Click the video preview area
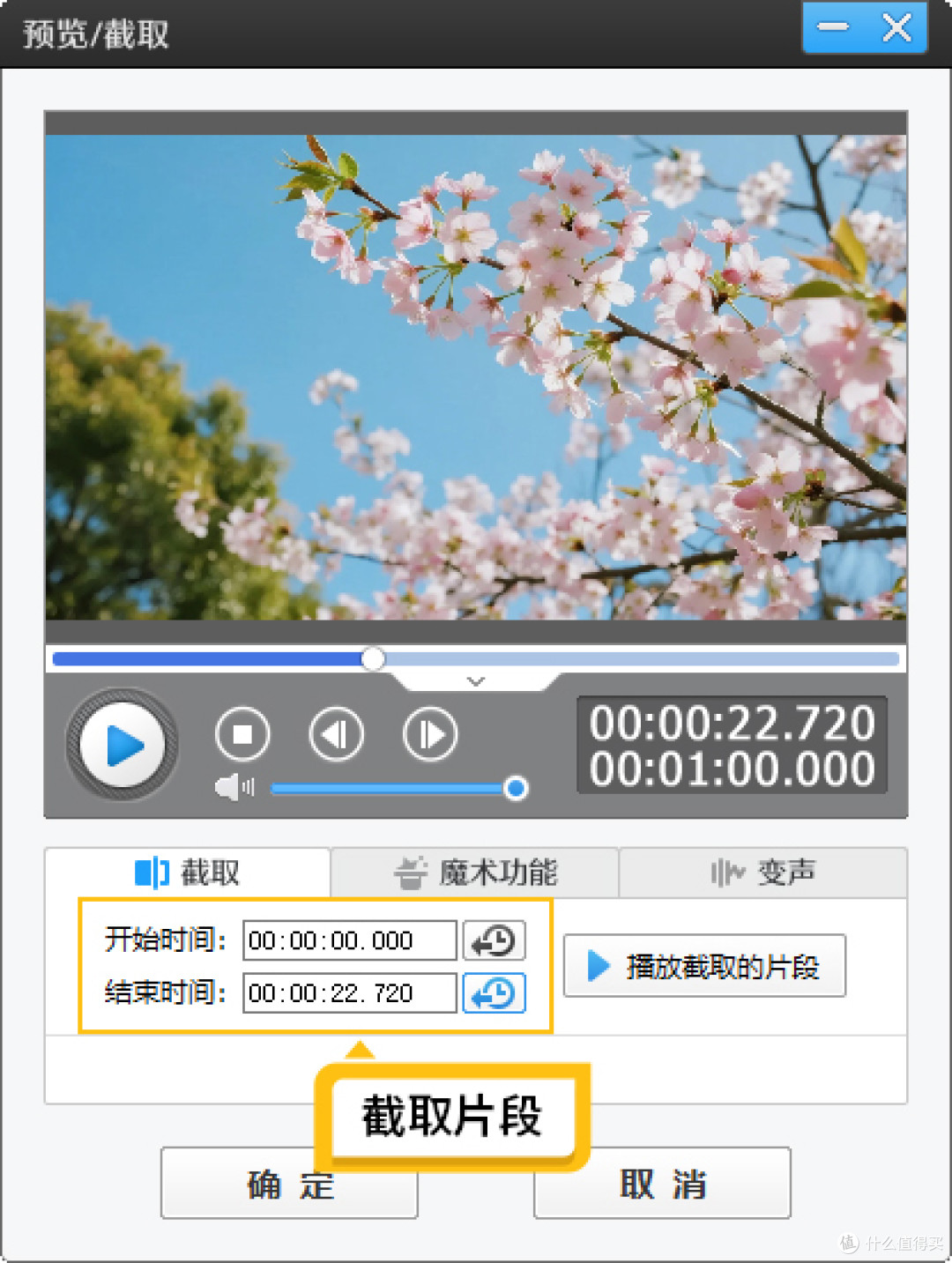Image resolution: width=952 pixels, height=1263 pixels. (x=476, y=377)
